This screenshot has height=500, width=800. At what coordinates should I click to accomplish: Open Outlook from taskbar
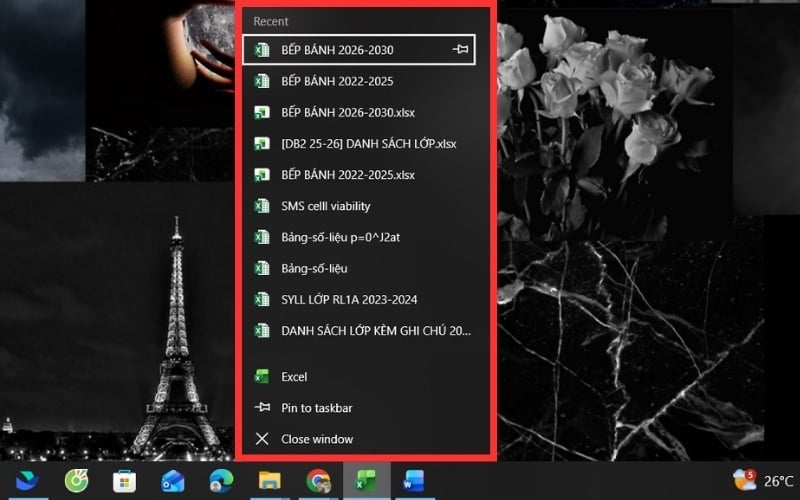pyautogui.click(x=173, y=481)
